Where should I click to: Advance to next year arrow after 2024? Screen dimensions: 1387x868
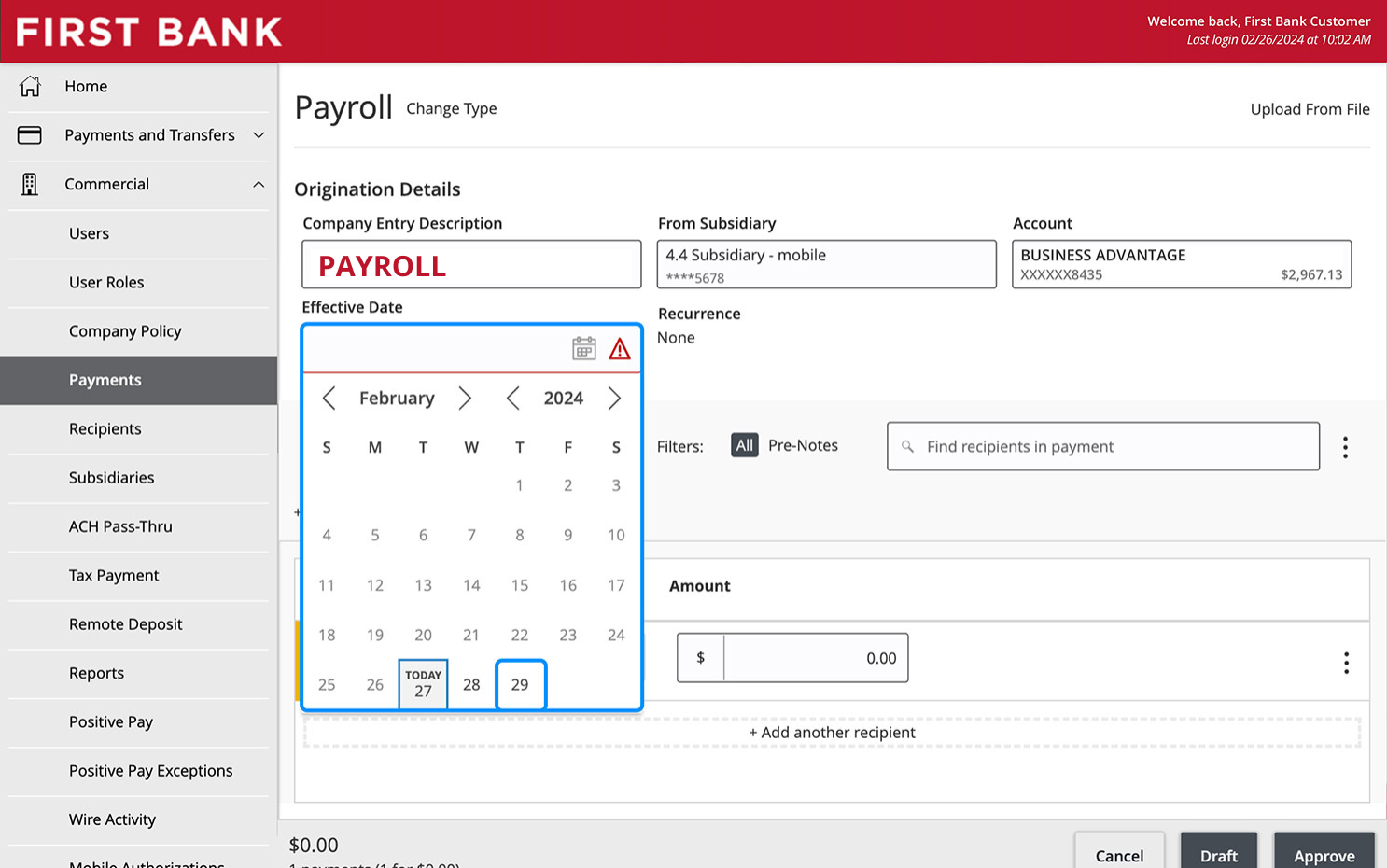coord(614,399)
